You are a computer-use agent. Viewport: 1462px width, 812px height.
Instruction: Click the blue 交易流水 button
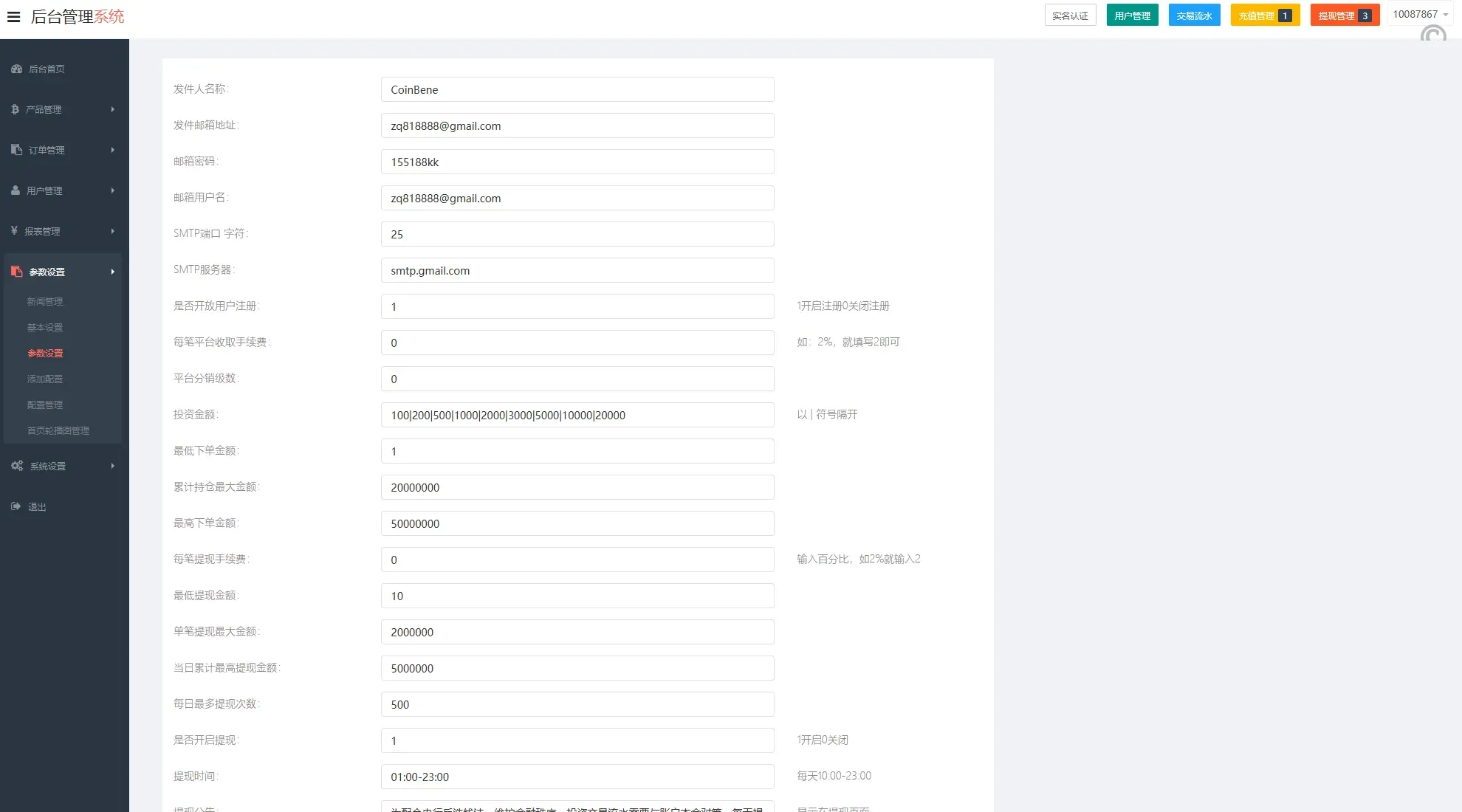tap(1194, 16)
